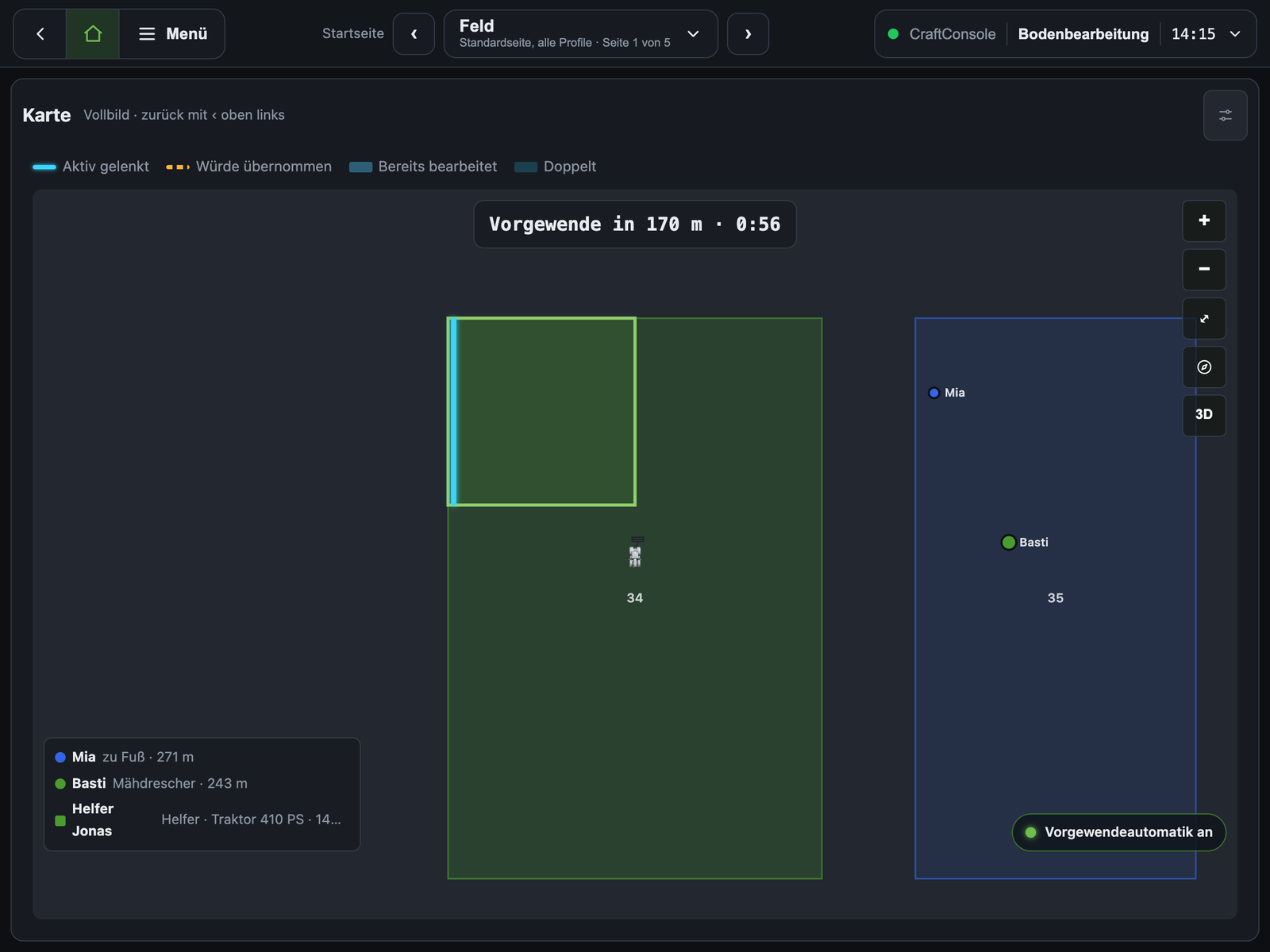Click Doppelt legend entry

tap(555, 167)
